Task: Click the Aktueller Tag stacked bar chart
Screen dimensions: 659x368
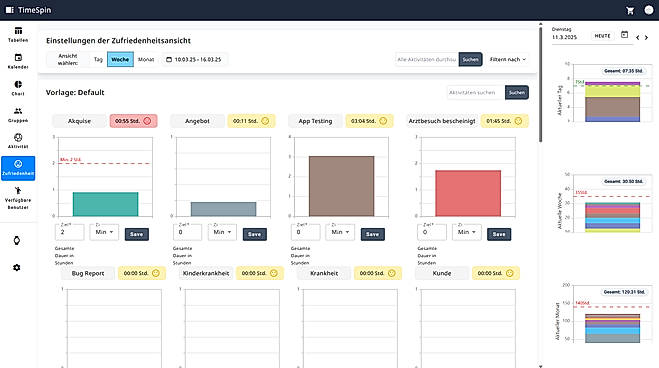Action: (612, 102)
